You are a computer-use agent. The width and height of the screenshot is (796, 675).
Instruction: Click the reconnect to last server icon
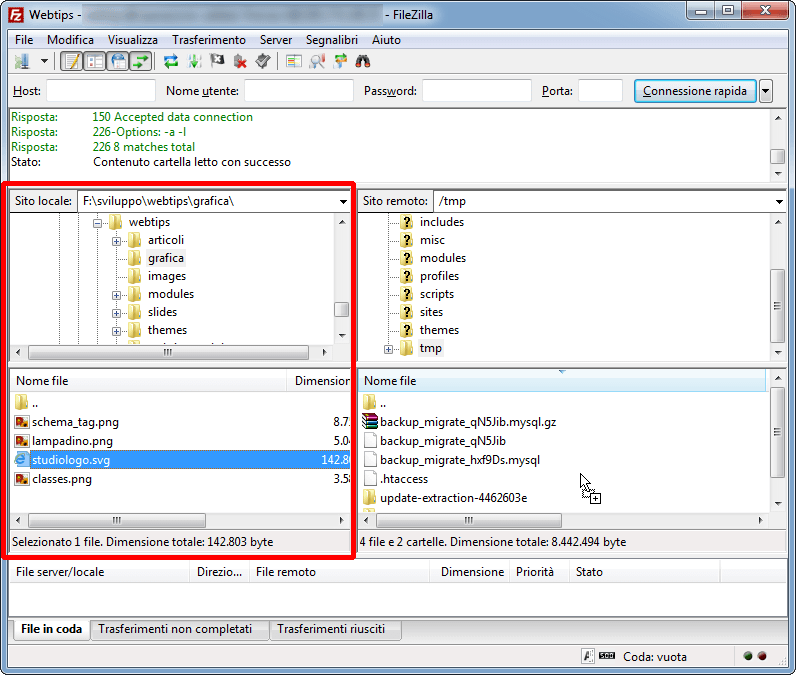[263, 62]
